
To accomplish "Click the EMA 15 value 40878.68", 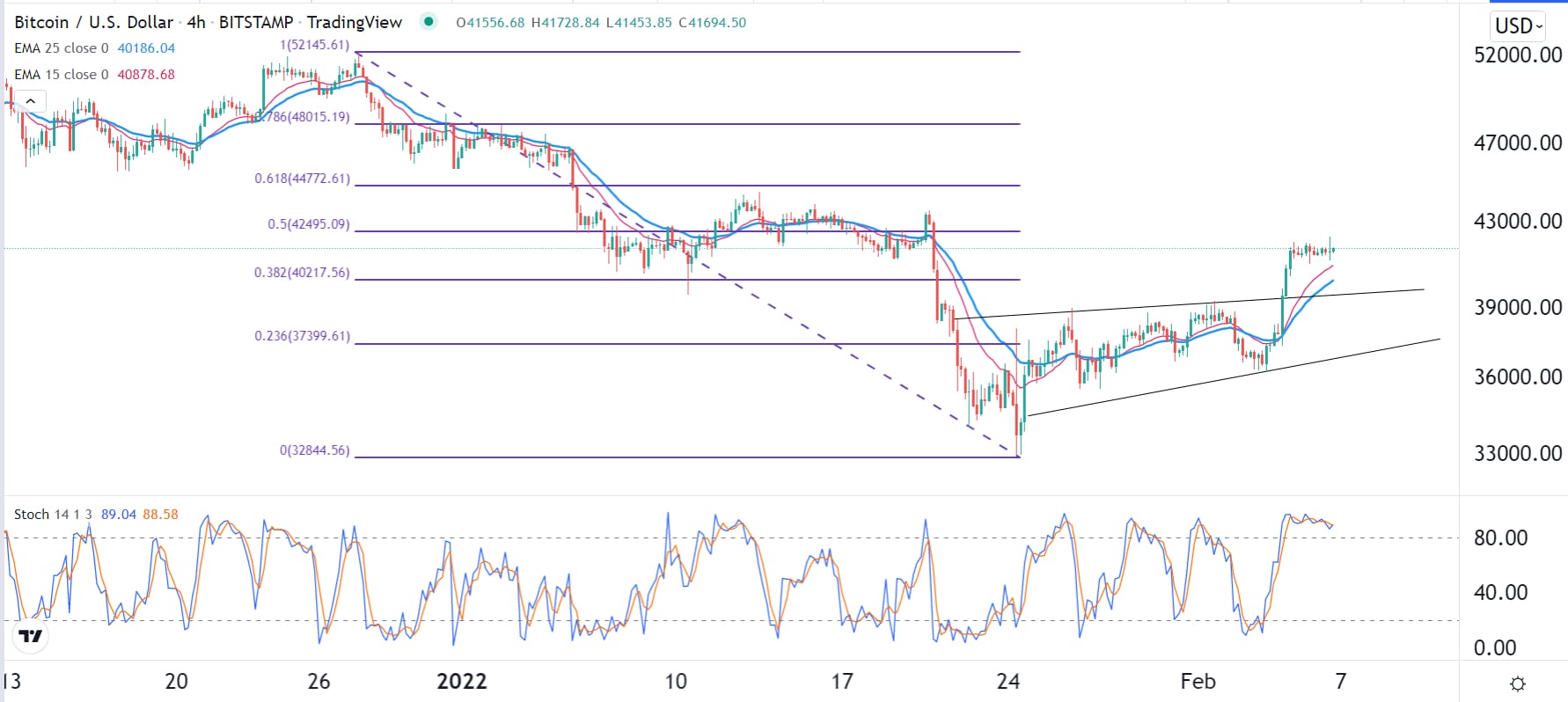I will pos(146,75).
